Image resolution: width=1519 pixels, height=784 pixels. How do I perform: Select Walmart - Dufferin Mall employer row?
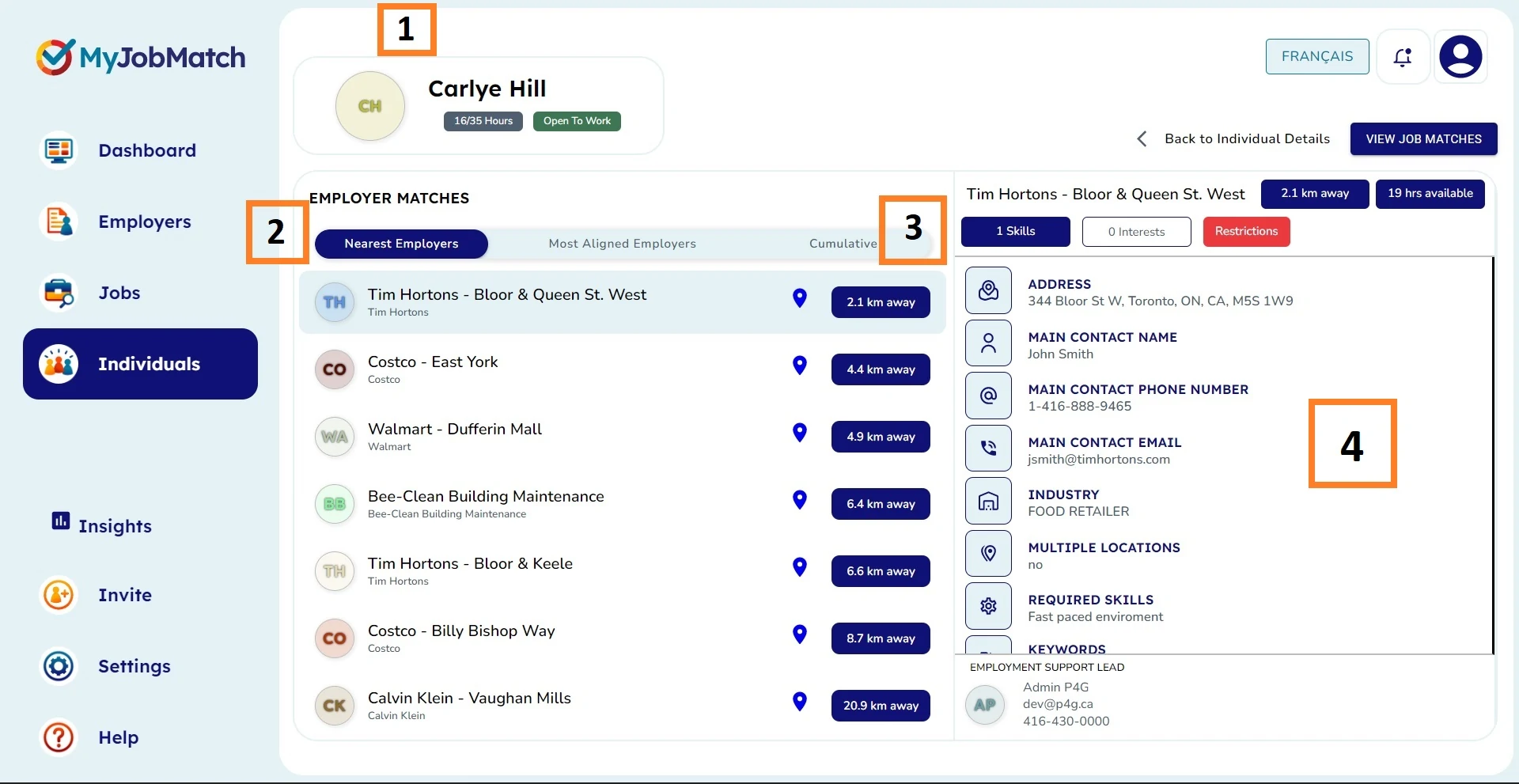pyautogui.click(x=623, y=437)
